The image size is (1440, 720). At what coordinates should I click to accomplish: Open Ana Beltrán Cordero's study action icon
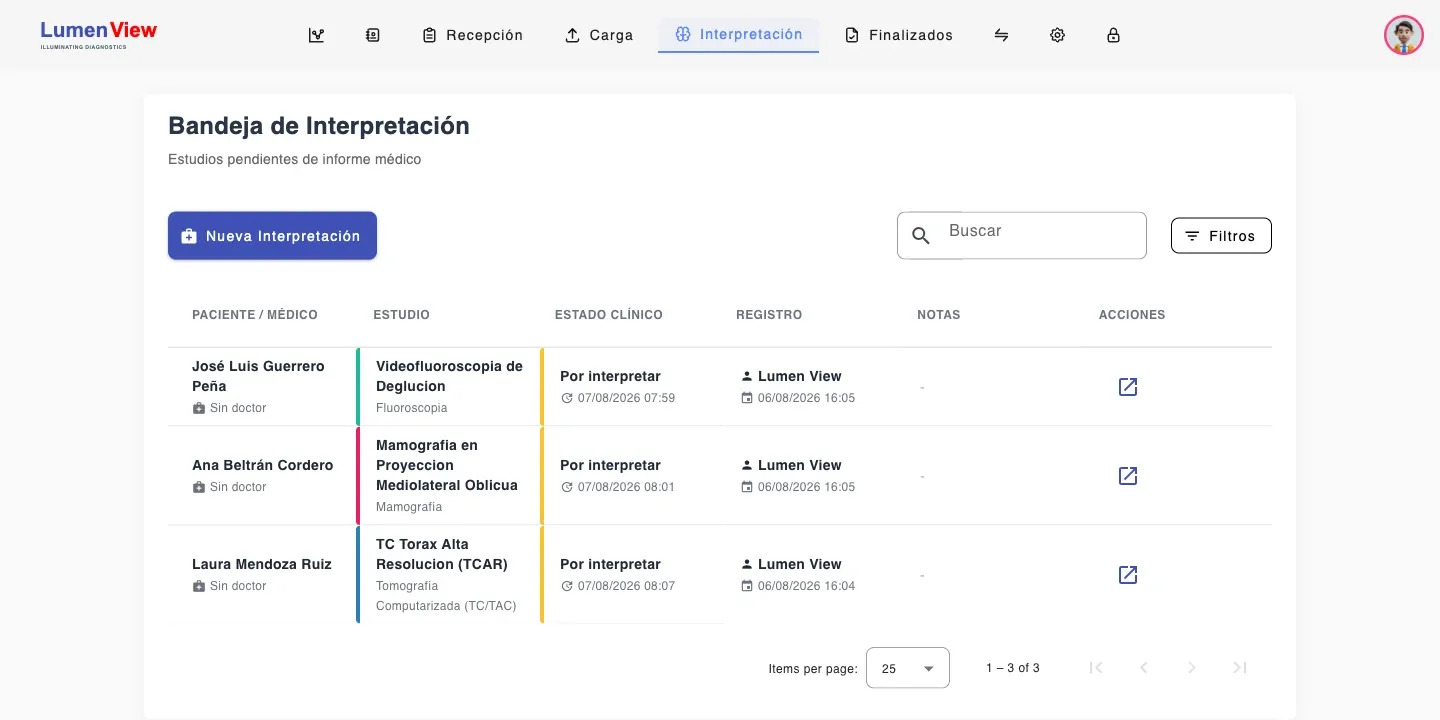pyautogui.click(x=1128, y=476)
